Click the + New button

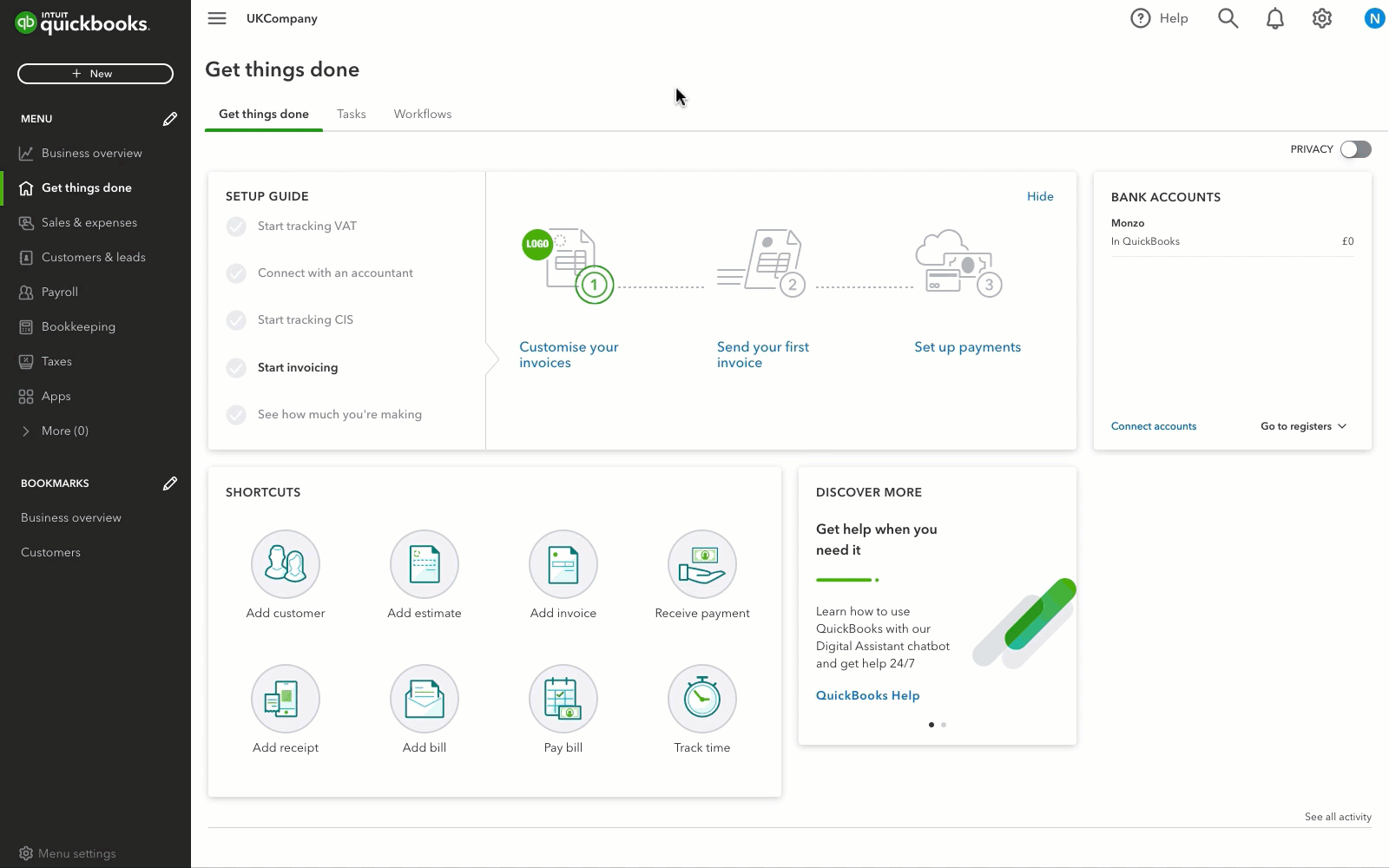coord(95,74)
